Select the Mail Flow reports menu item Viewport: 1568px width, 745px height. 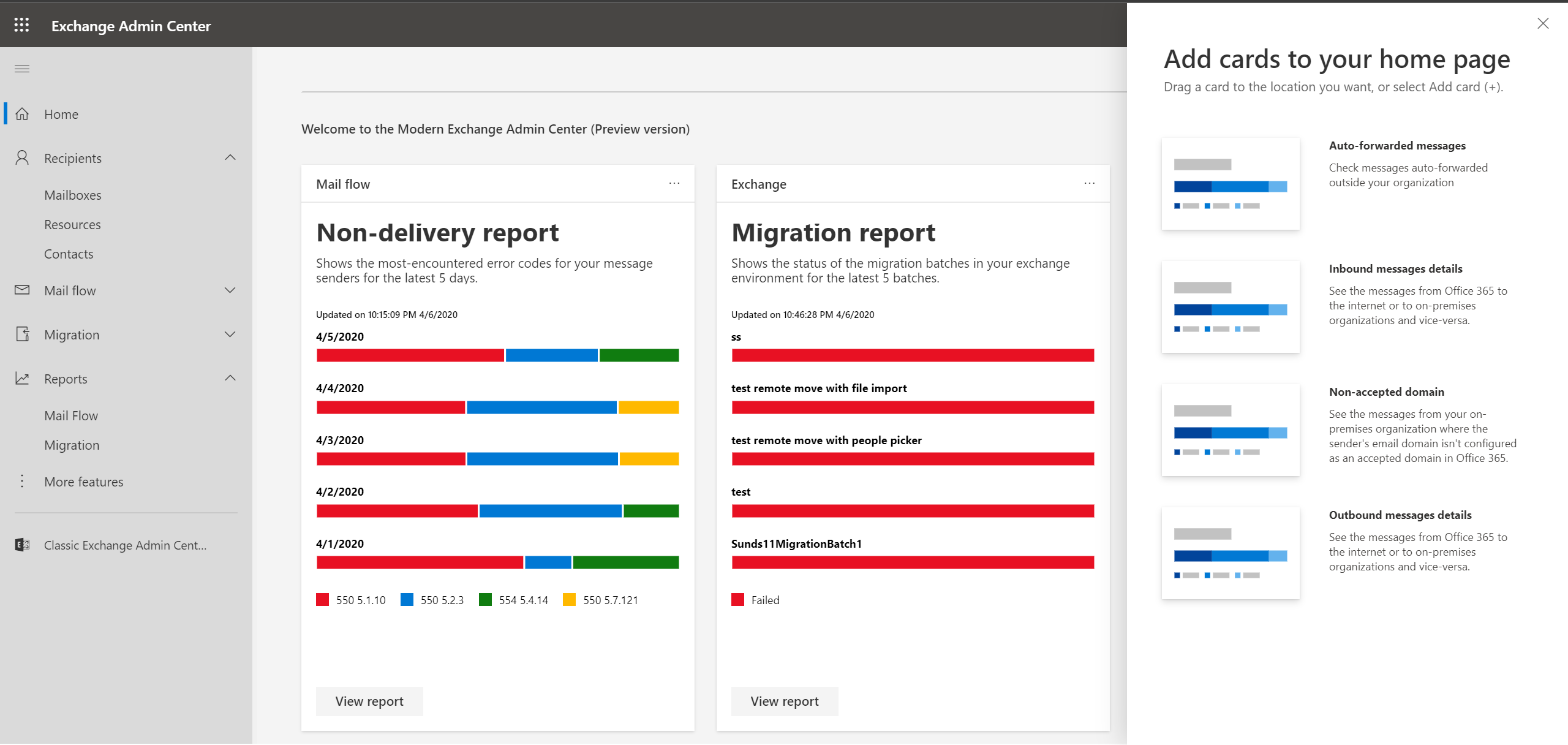(x=71, y=414)
